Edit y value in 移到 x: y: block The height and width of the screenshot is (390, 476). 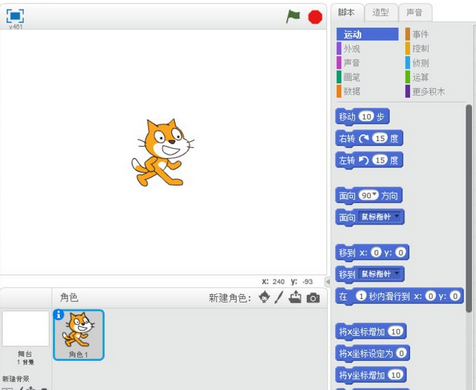coord(401,252)
